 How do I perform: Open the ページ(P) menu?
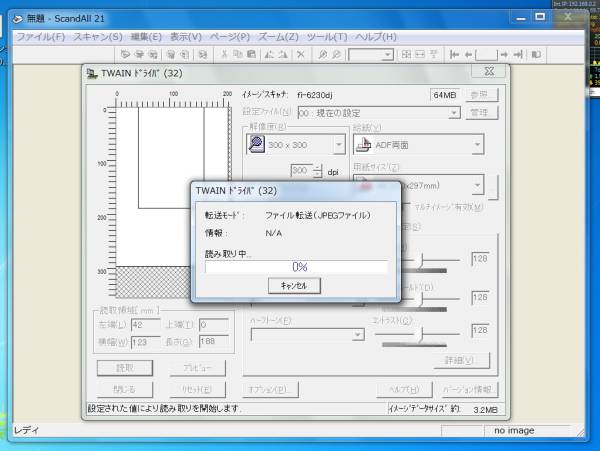[230, 37]
